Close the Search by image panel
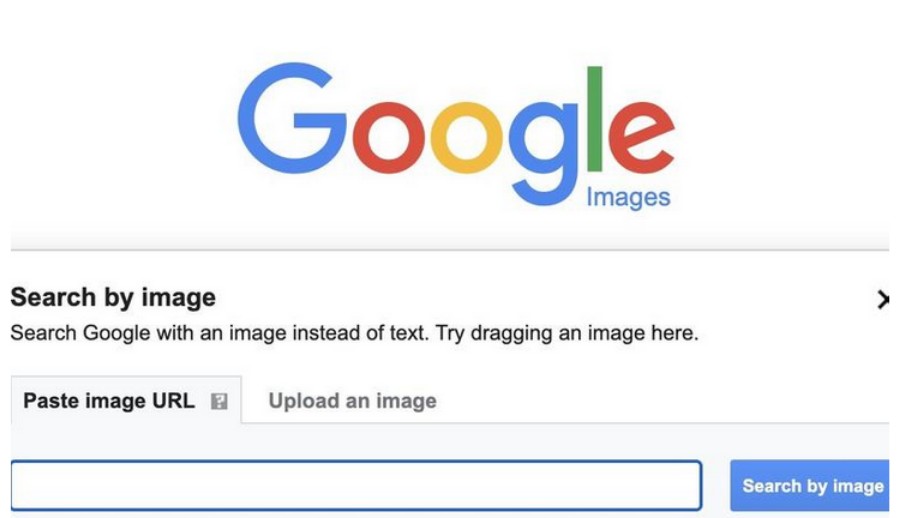This screenshot has width=900, height=518. coord(882,299)
